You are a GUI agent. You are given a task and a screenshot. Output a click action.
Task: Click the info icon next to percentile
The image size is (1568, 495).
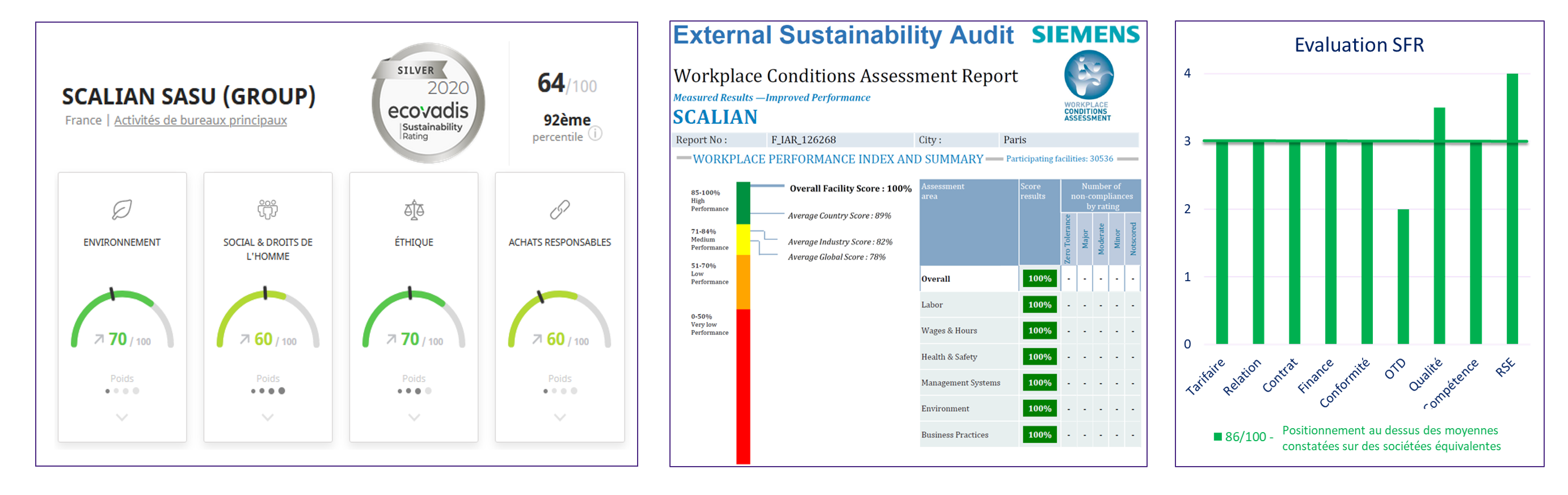(595, 133)
